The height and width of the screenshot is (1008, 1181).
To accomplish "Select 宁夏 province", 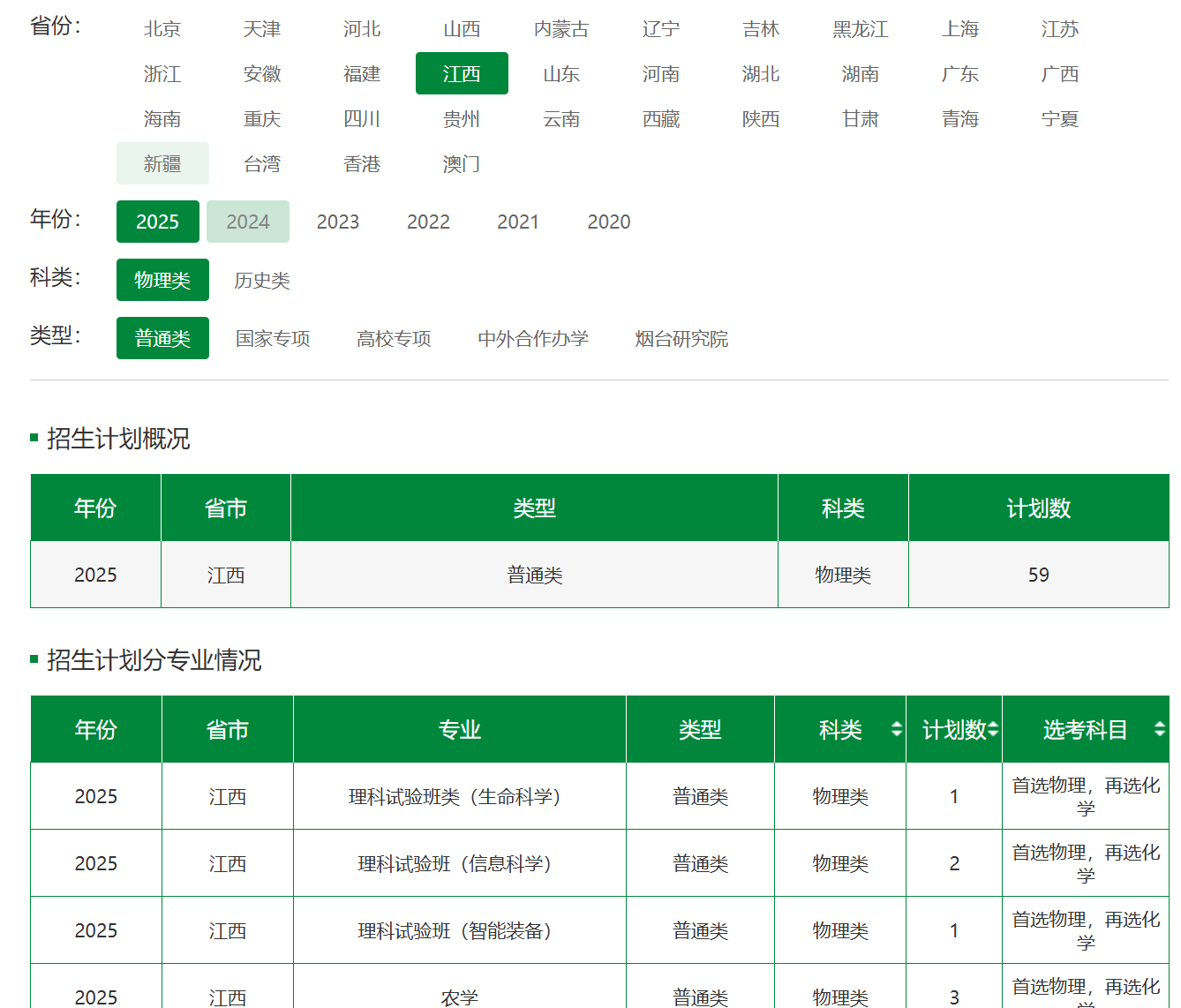I will coord(1059,119).
